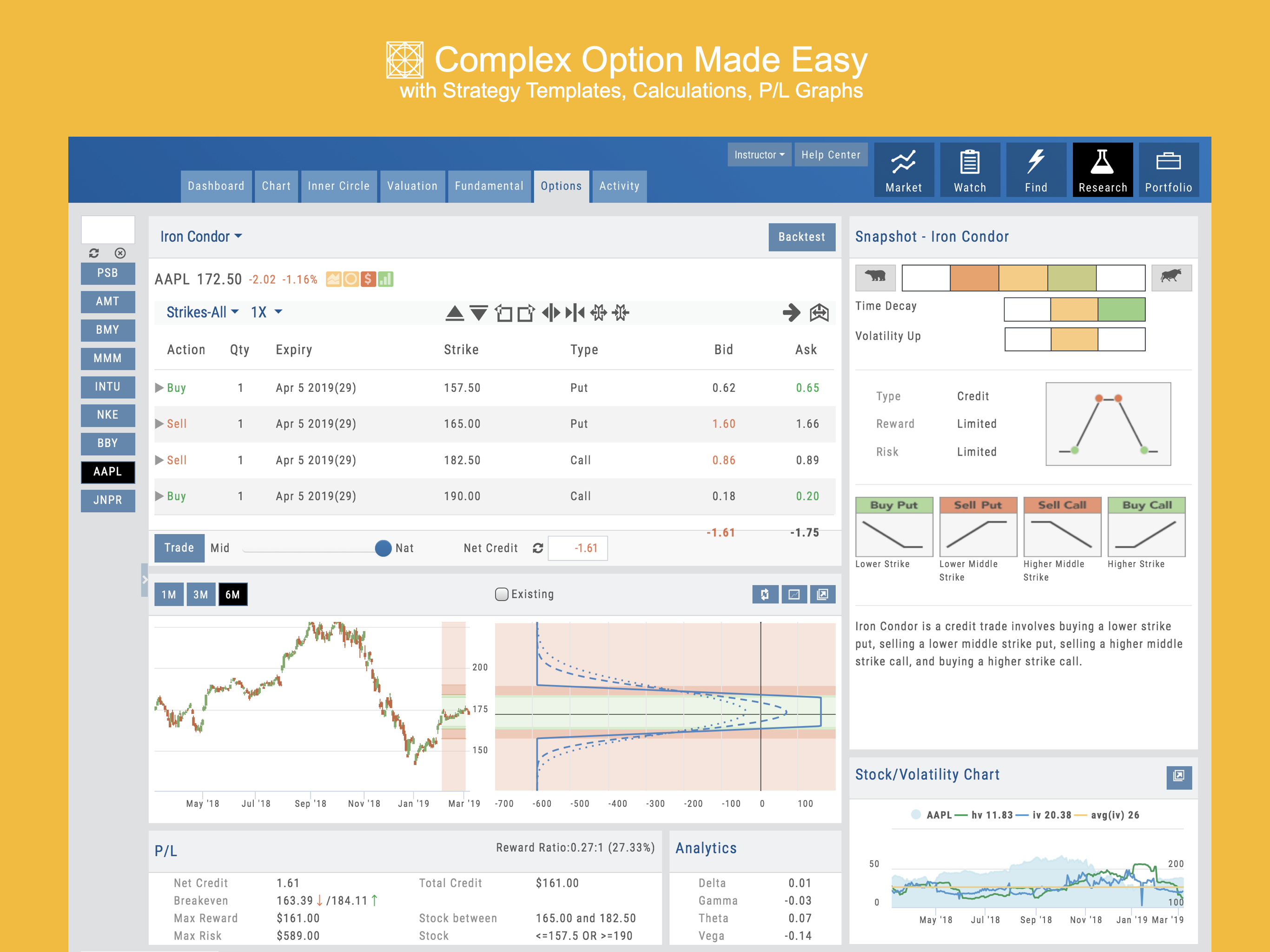Open the Strikes-All dropdown
Screen dimensions: 1270x952
coord(202,312)
